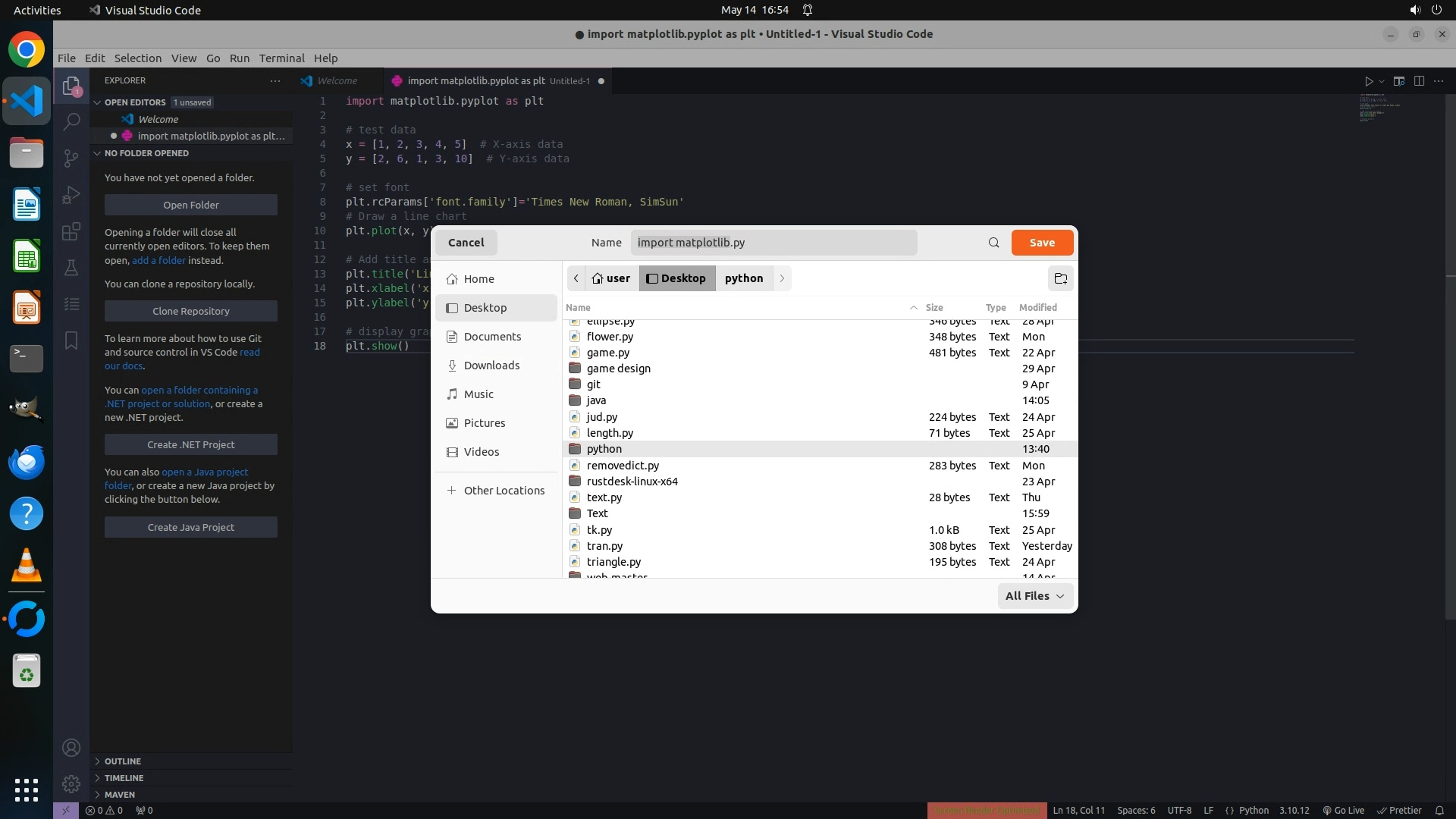Image resolution: width=1456 pixels, height=819 pixels.
Task: Open Extensions view icon
Action: pos(71,231)
